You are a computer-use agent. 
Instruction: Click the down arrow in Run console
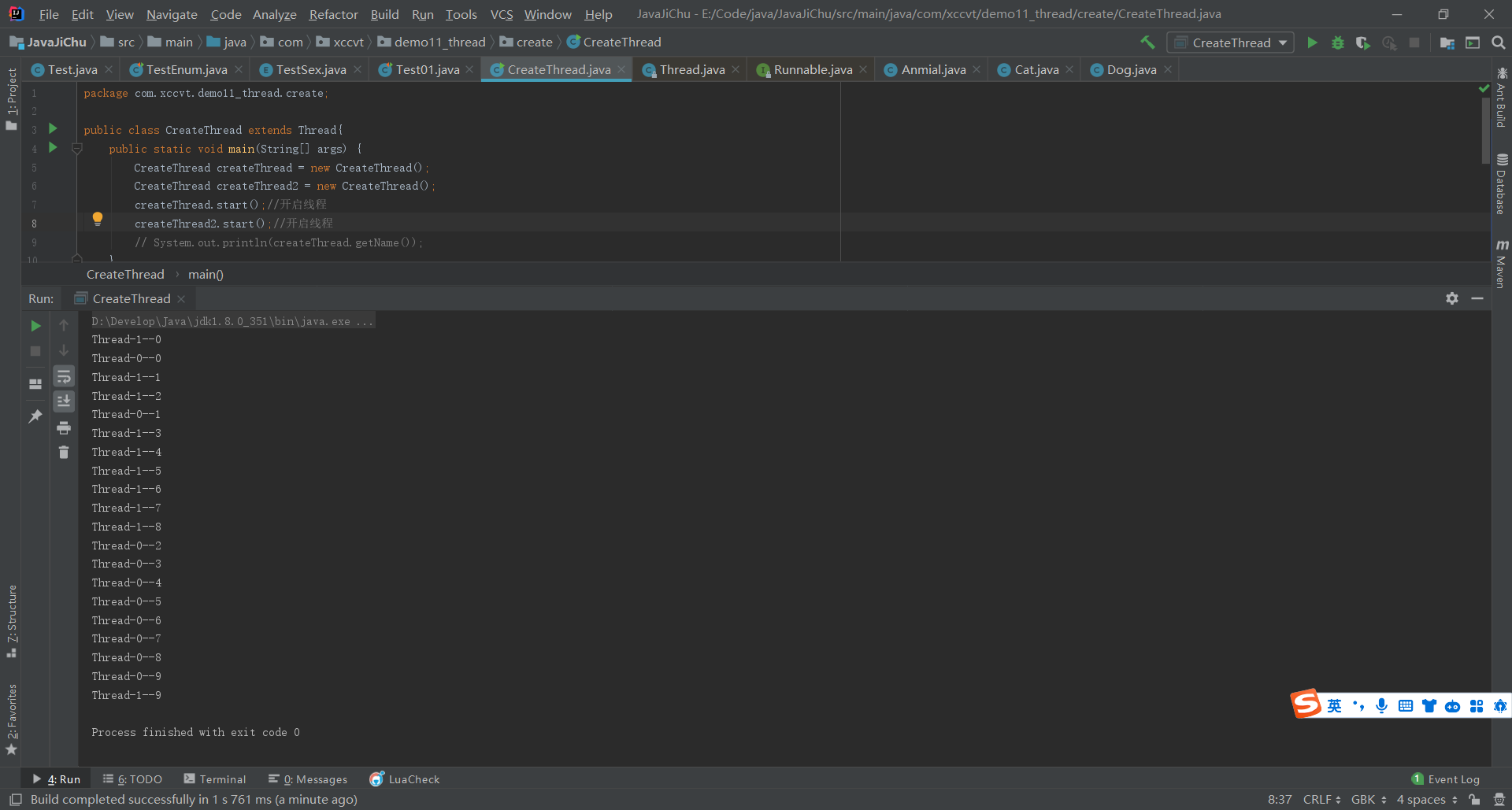64,350
